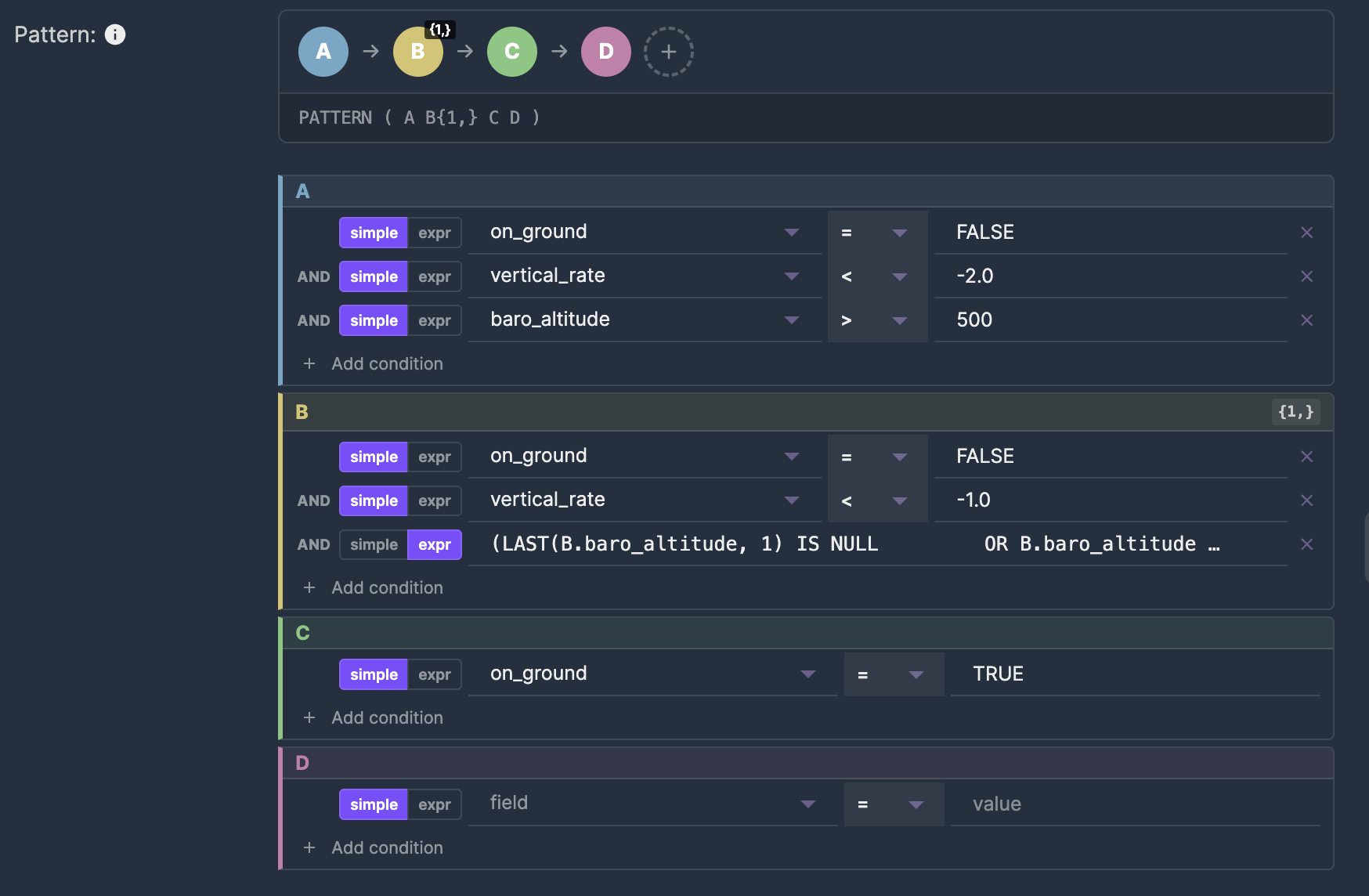Open field dropdown for baro_altitude

coord(645,320)
